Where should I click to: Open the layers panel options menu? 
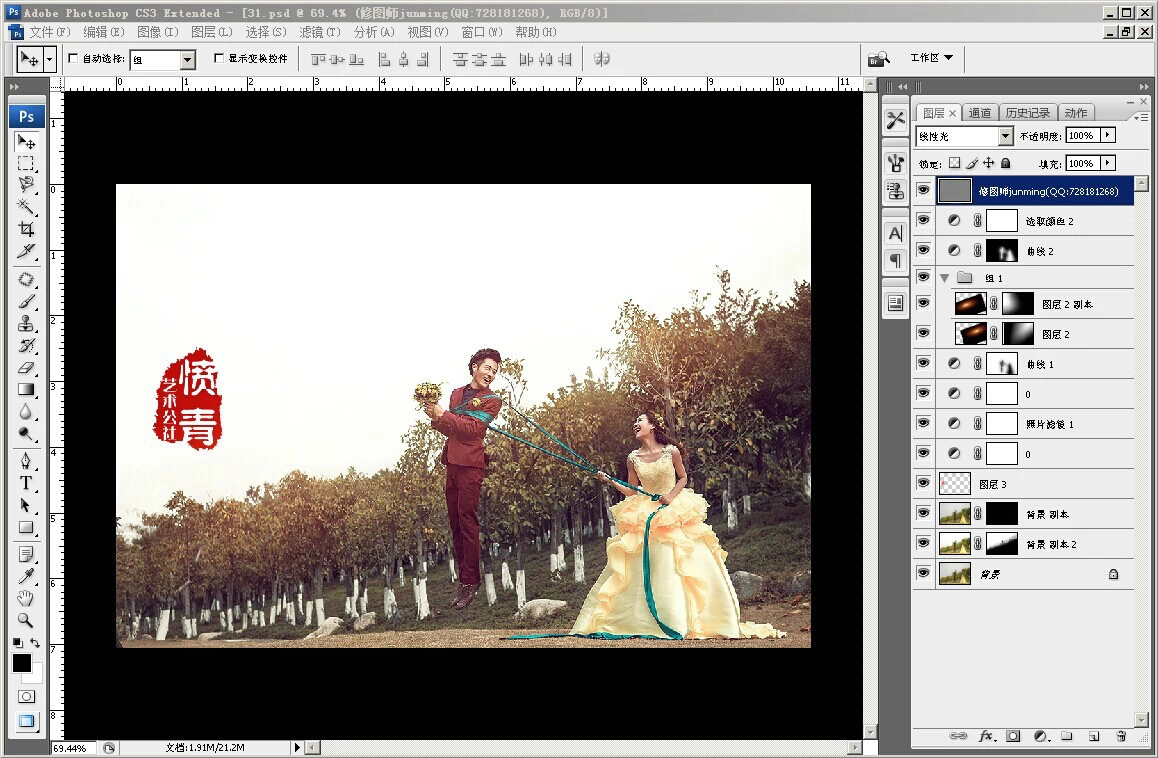[x=1142, y=117]
